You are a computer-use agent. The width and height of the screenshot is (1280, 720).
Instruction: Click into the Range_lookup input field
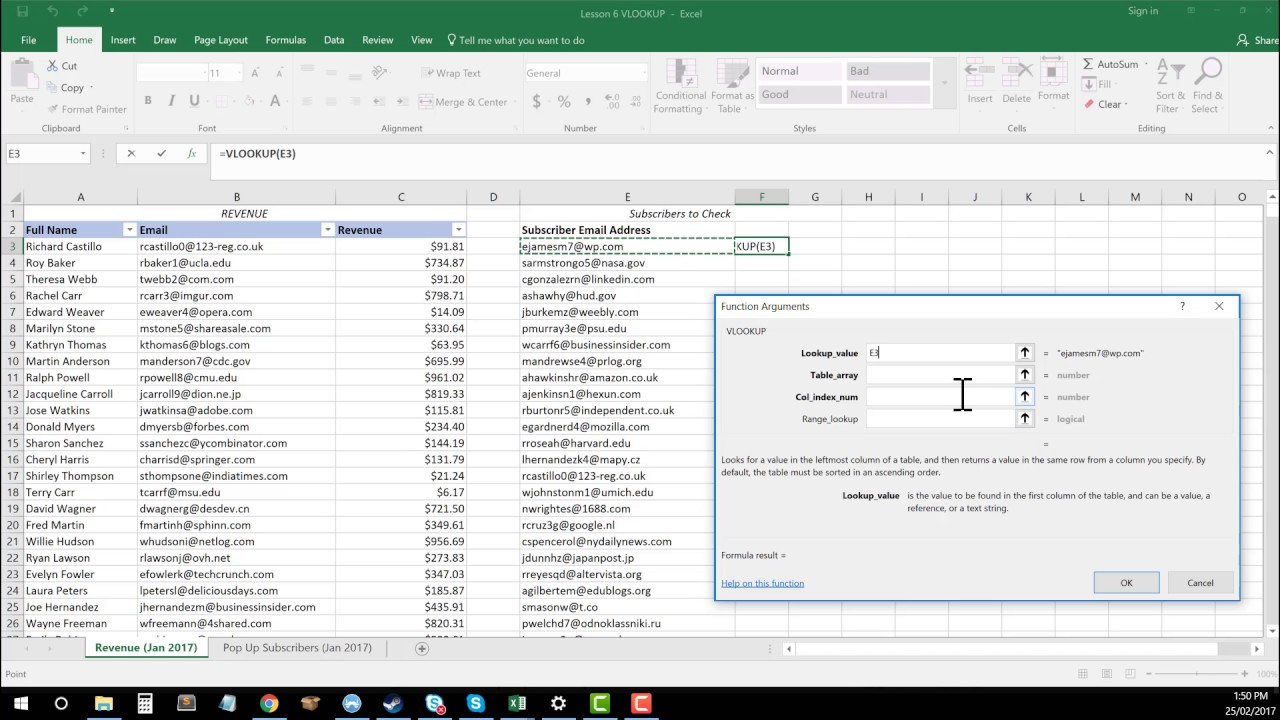(x=940, y=419)
